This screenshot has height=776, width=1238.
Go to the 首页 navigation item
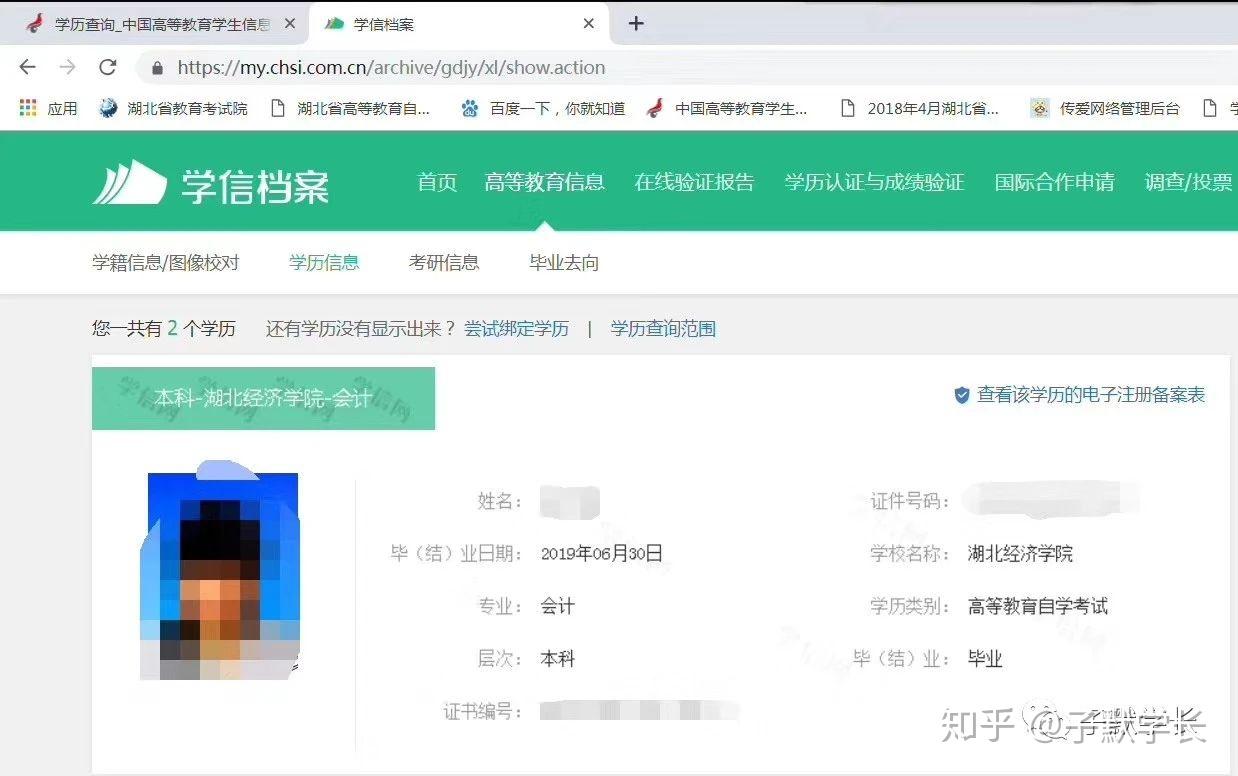pos(437,182)
